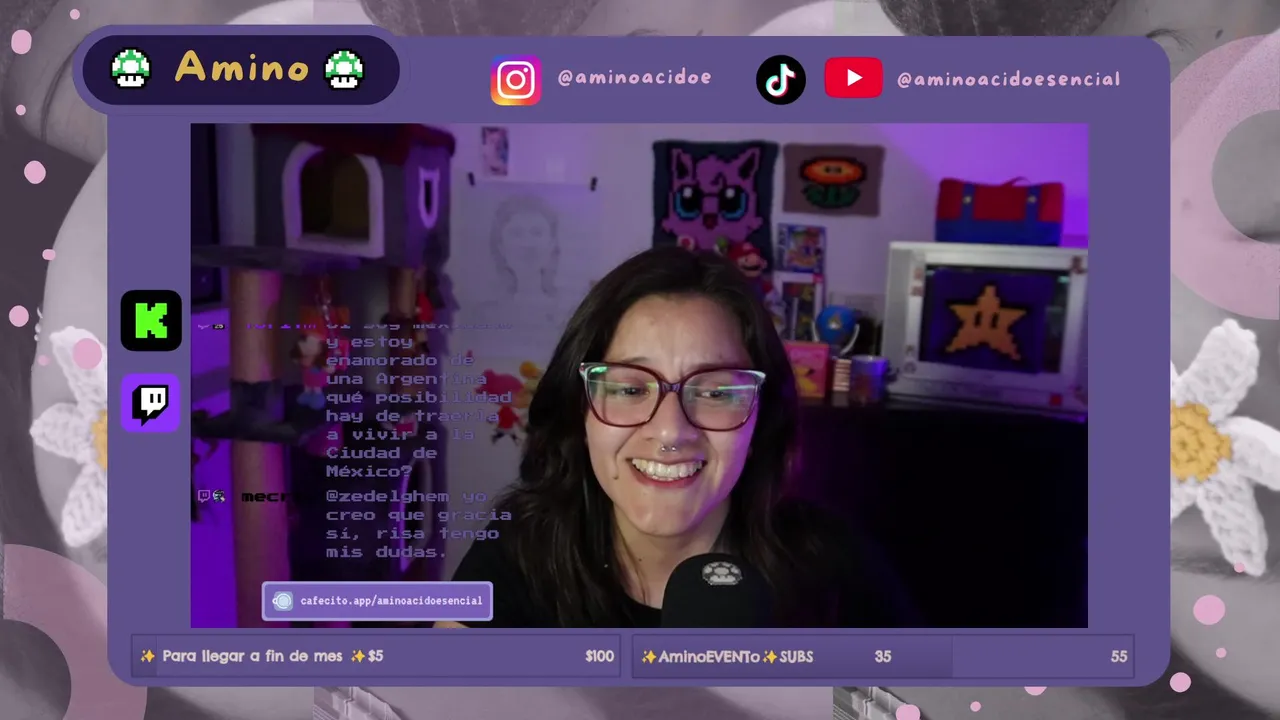Click the 55 subs goal number
The width and height of the screenshot is (1280, 720).
tap(1118, 657)
